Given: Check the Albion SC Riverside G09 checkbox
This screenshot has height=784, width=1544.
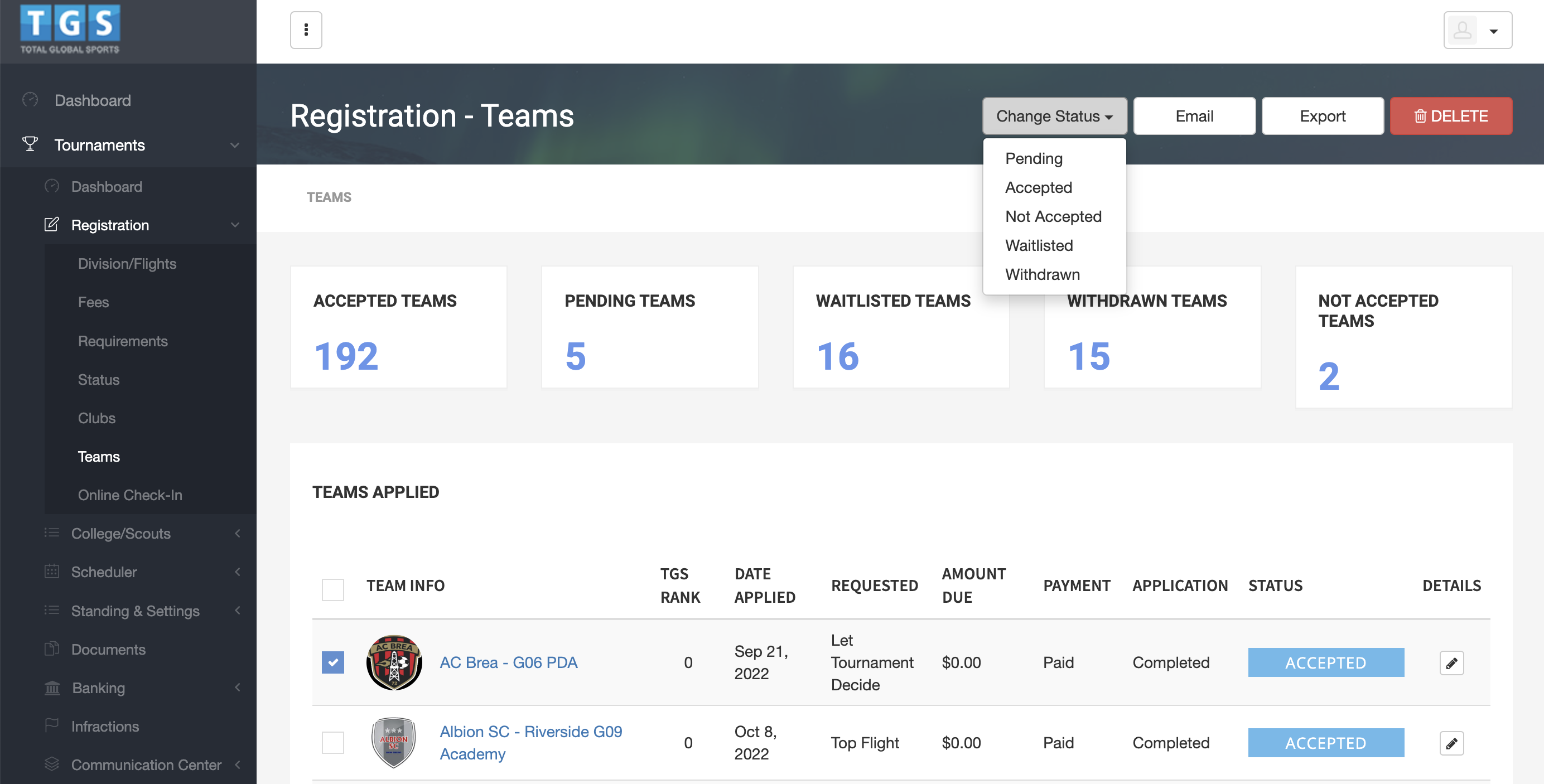Looking at the screenshot, I should (332, 743).
